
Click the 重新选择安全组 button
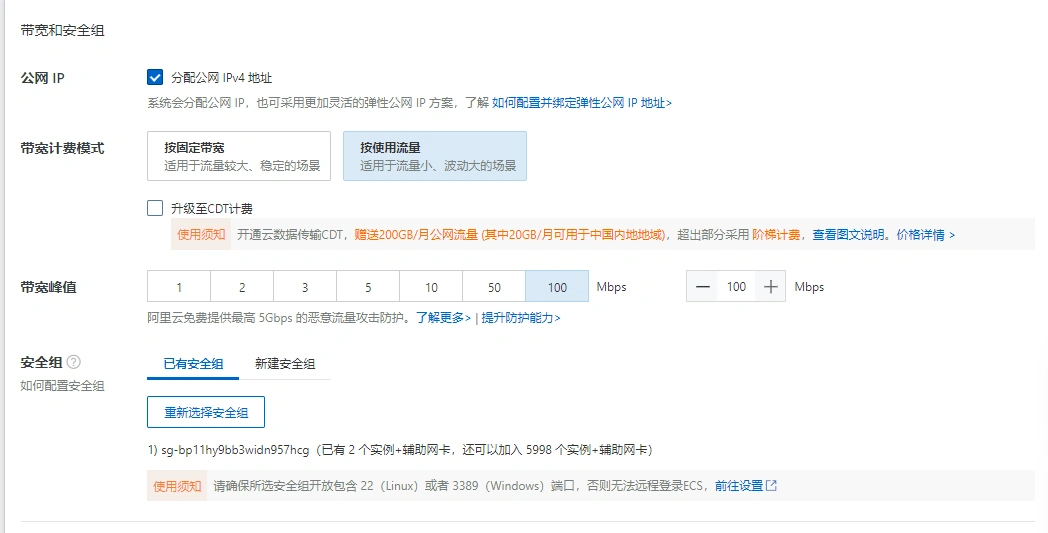coord(206,412)
